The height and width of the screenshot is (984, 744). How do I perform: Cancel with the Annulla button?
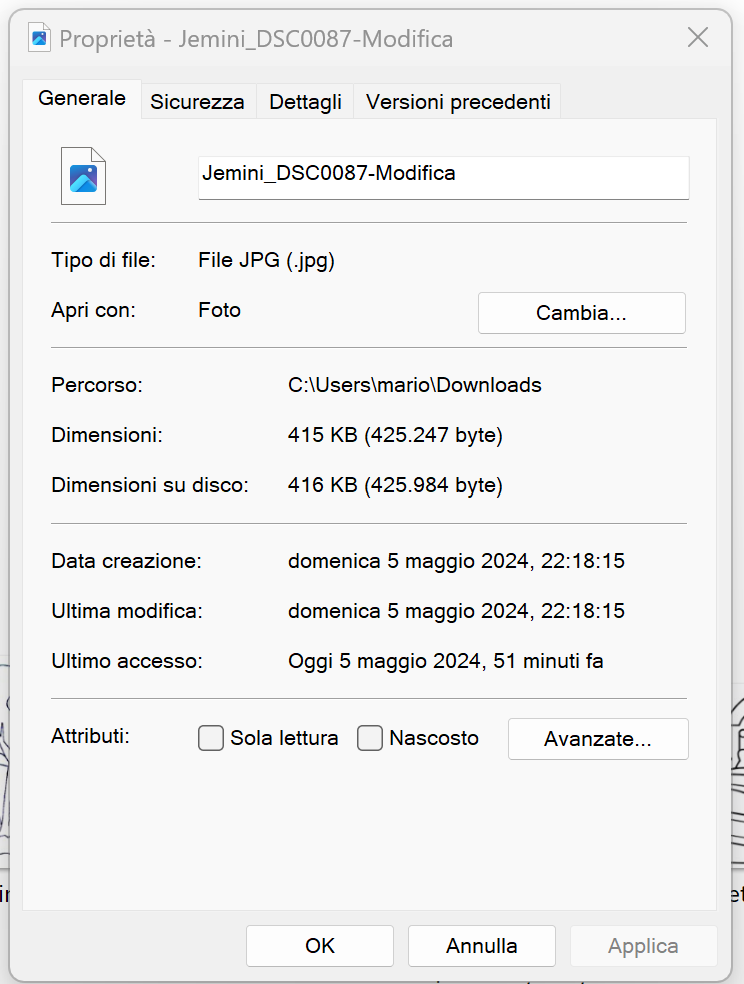482,946
